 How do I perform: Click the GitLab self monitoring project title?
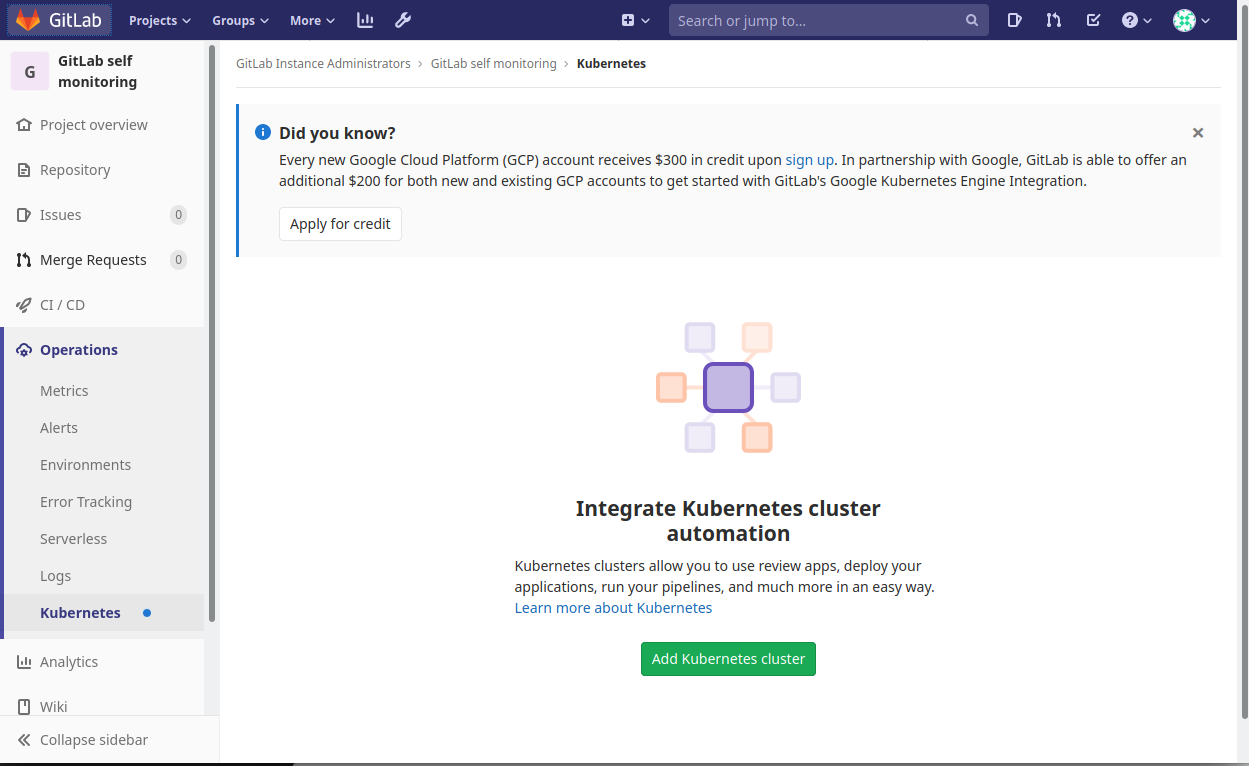point(98,71)
